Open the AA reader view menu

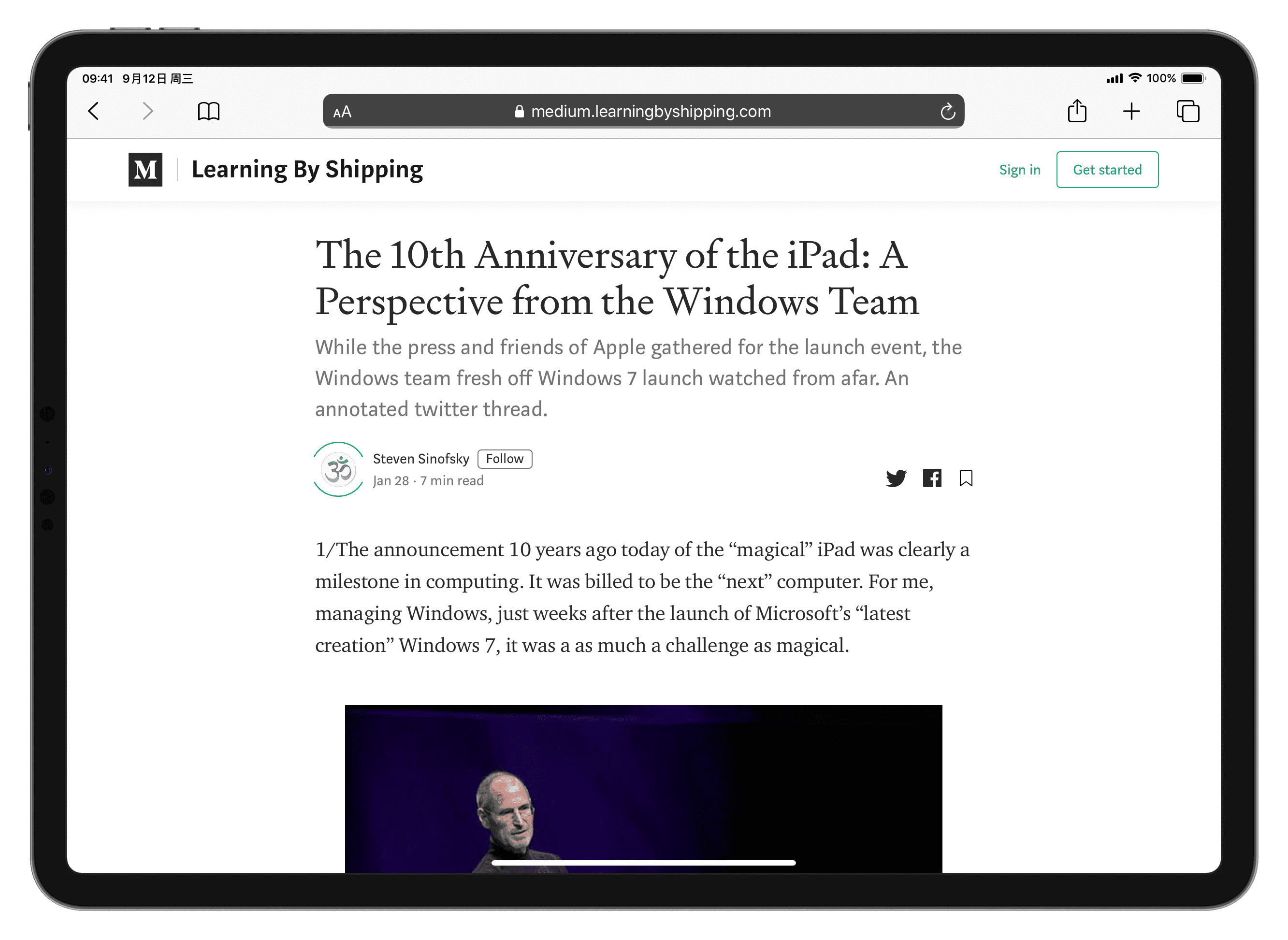pos(343,112)
